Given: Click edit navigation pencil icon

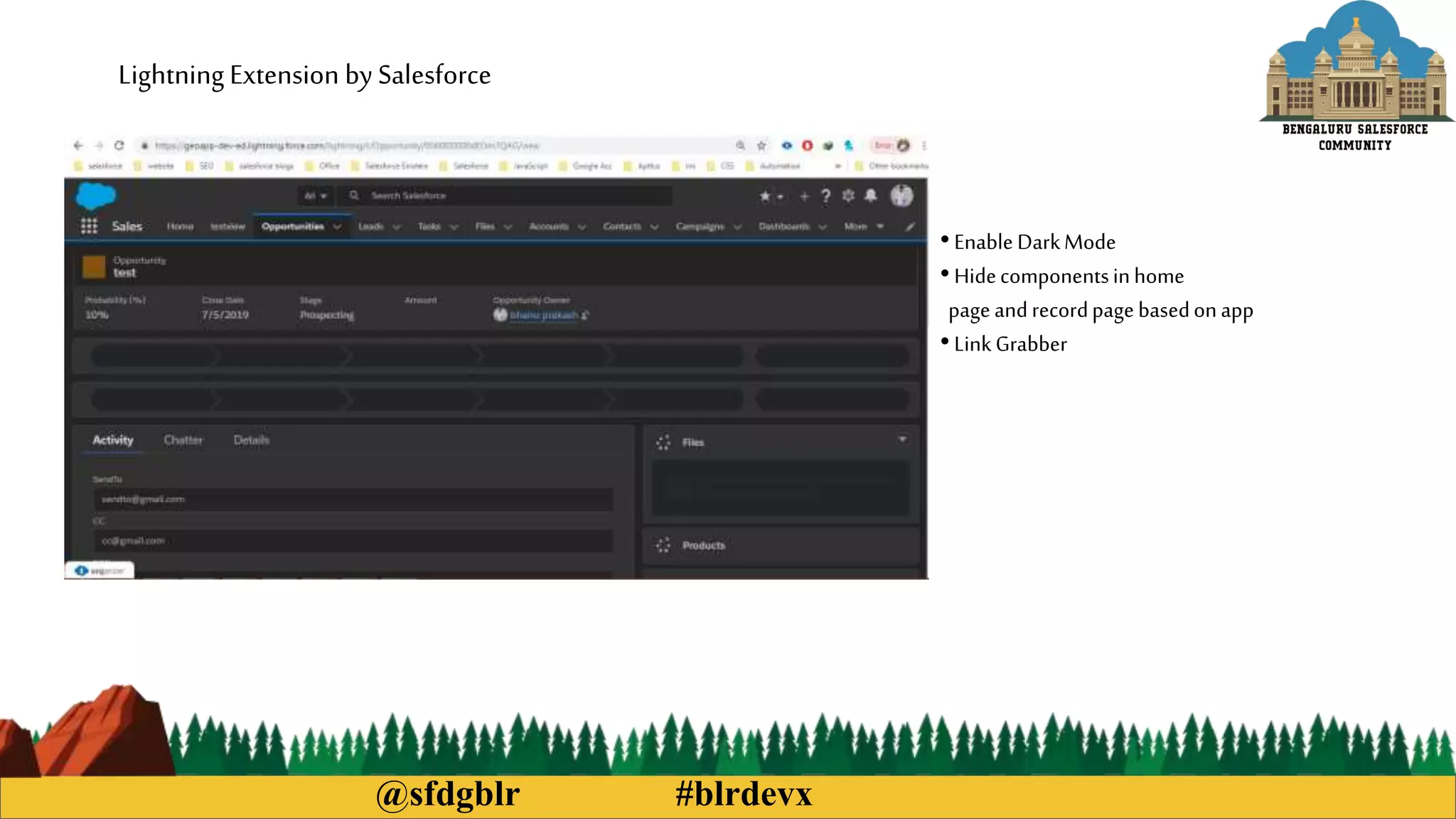Looking at the screenshot, I should click(909, 227).
